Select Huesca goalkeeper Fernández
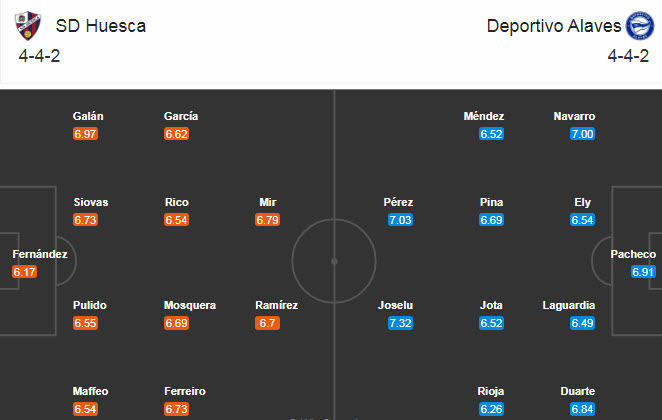The width and height of the screenshot is (662, 420). click(x=40, y=254)
